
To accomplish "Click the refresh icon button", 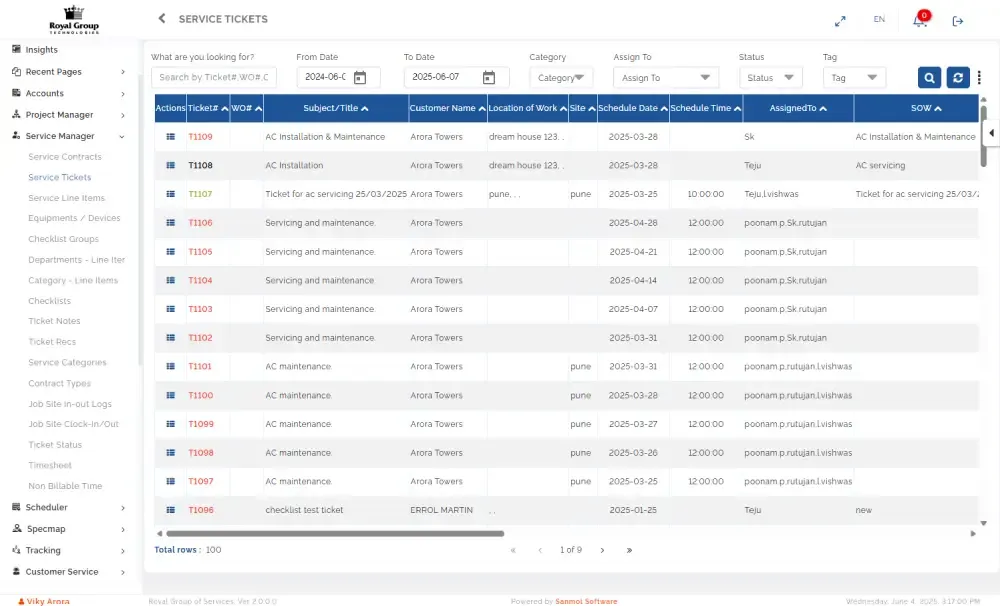I will [958, 78].
